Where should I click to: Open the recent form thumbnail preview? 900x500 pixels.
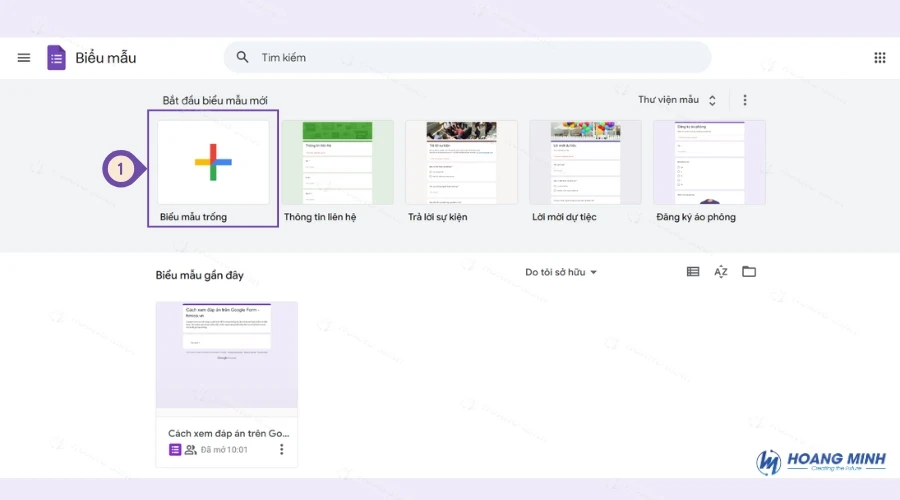click(227, 355)
